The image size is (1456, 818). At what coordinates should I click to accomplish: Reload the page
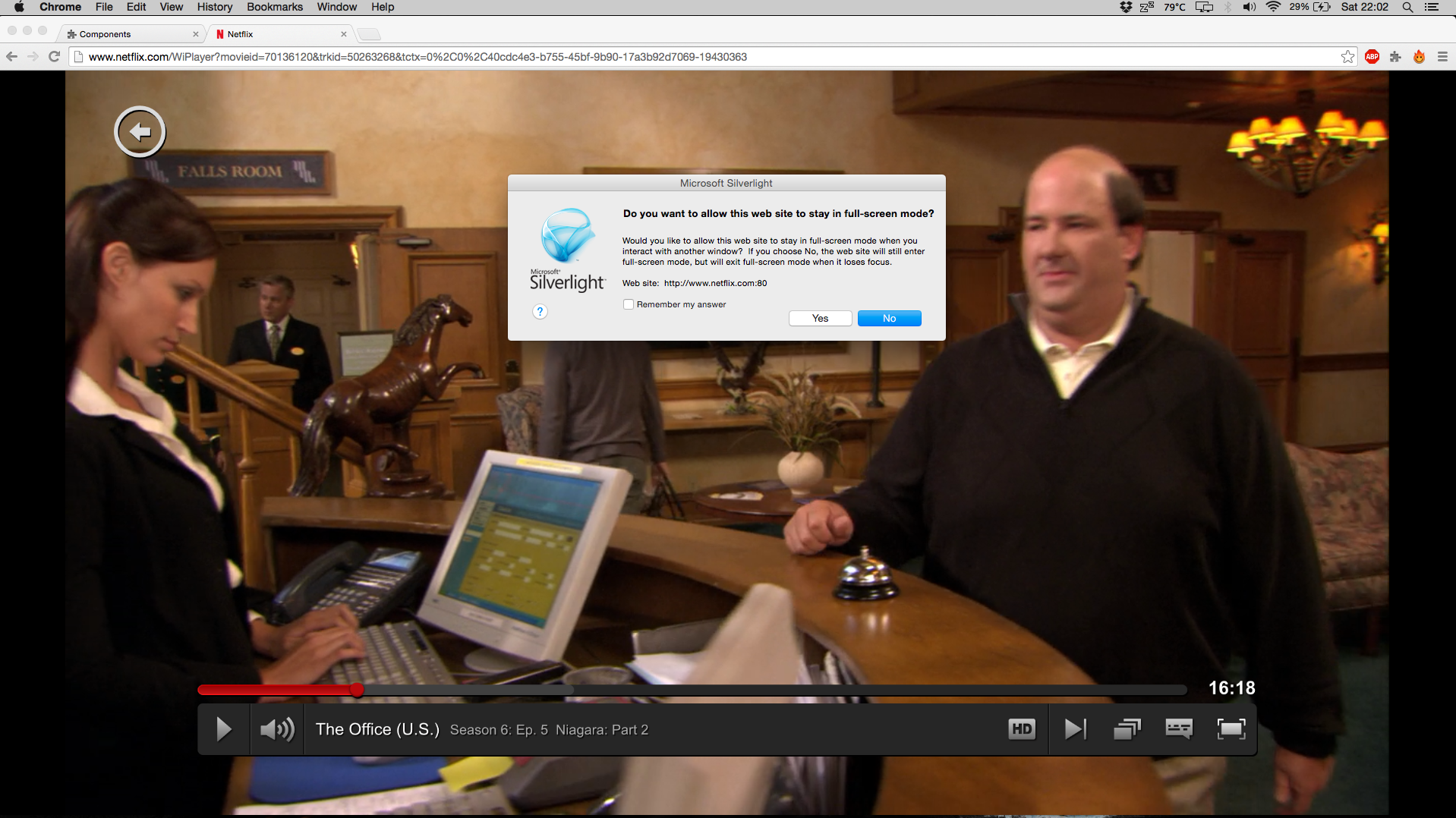click(x=54, y=57)
